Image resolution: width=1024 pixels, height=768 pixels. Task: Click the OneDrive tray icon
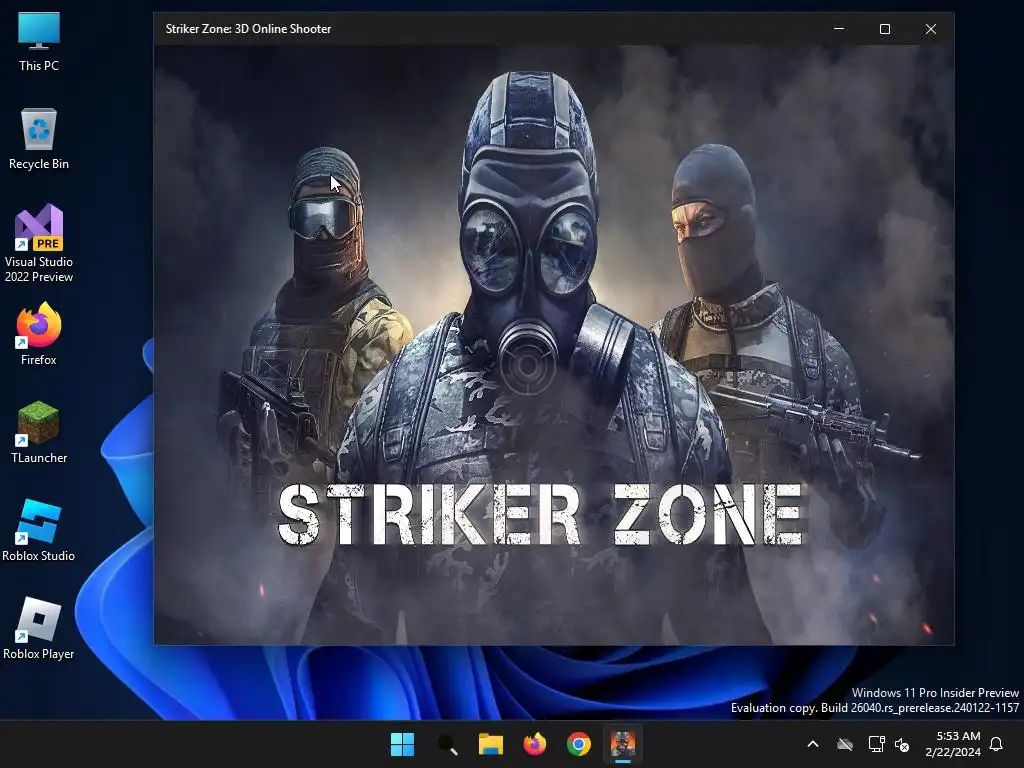tap(845, 744)
